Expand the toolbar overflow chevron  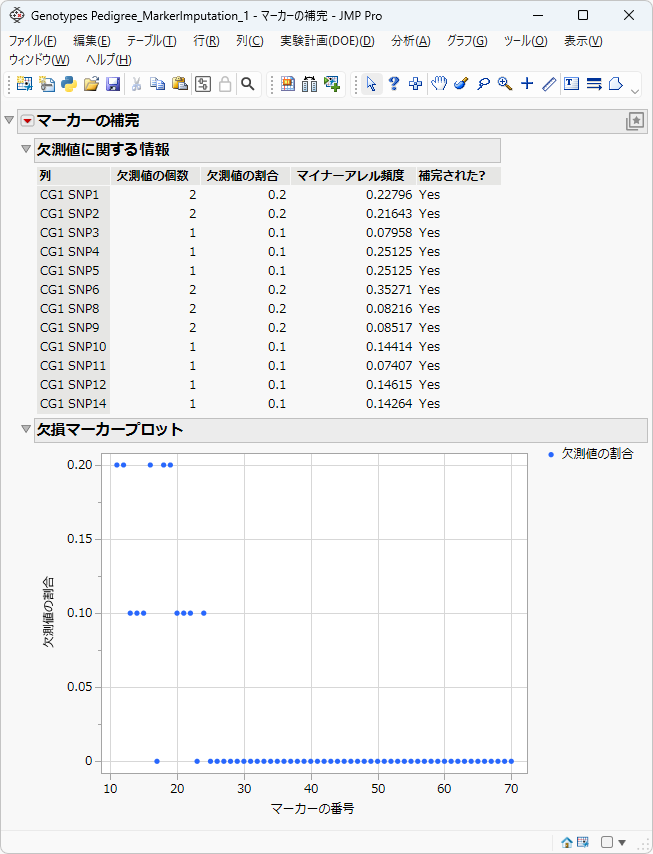635,92
